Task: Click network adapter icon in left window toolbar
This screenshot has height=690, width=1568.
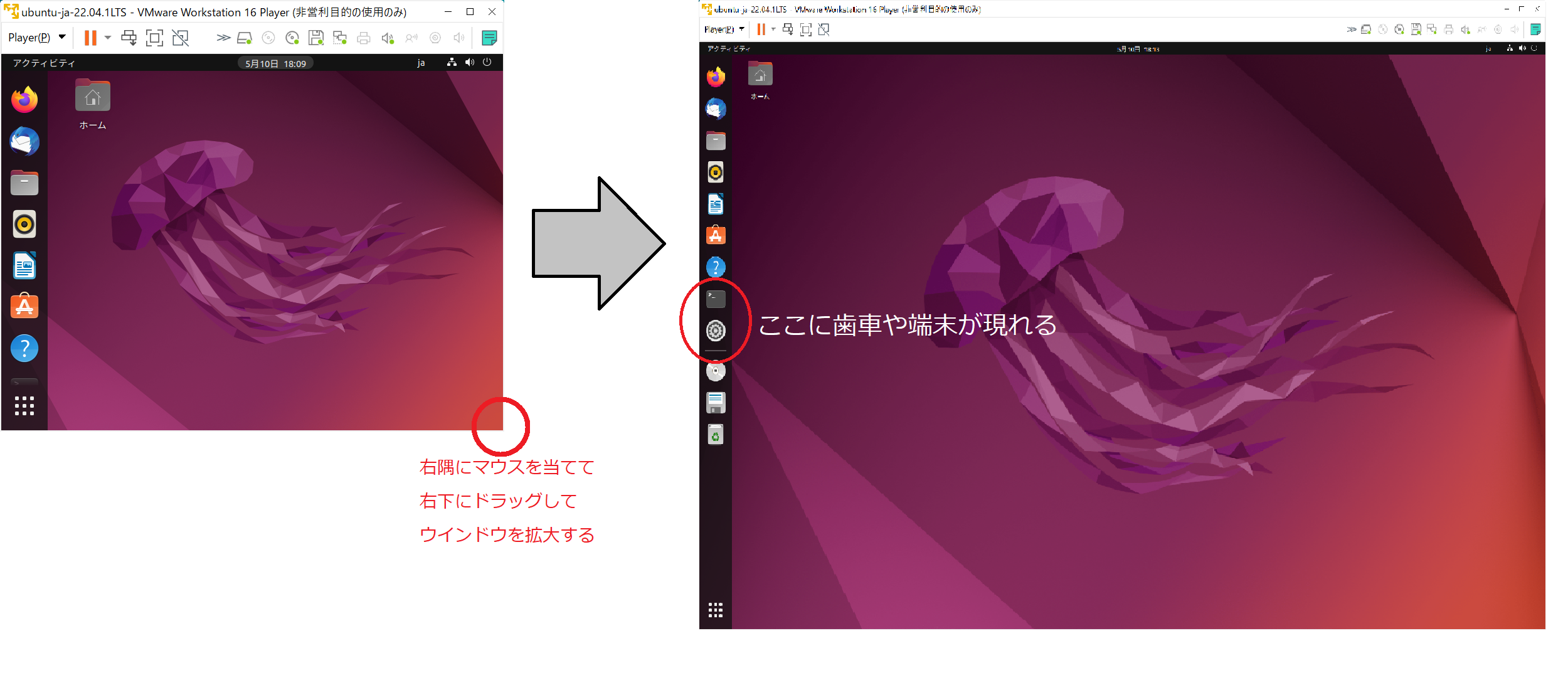Action: (340, 38)
